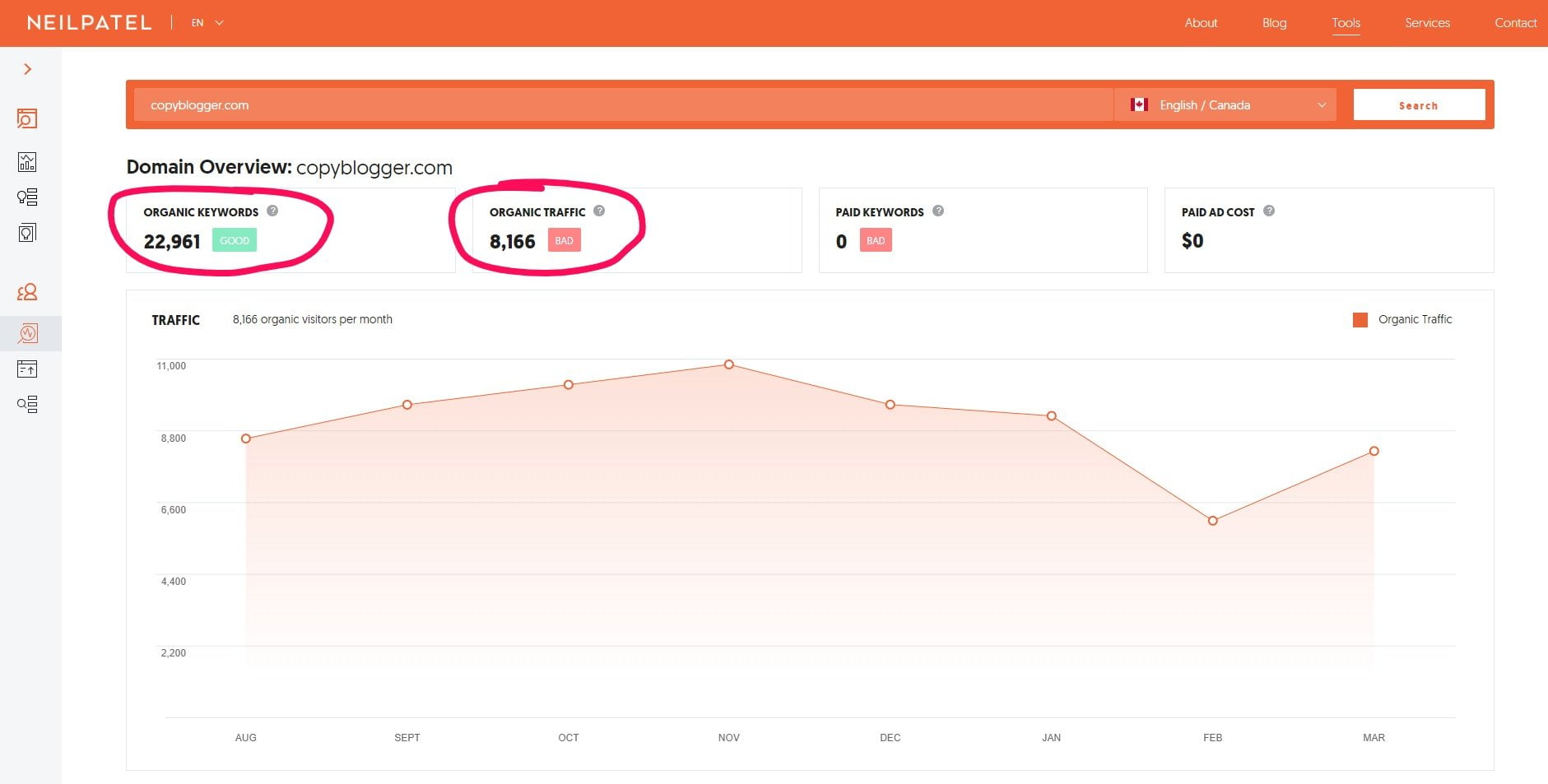The image size is (1548, 784).
Task: Open the competitors people sidebar icon
Action: [27, 292]
